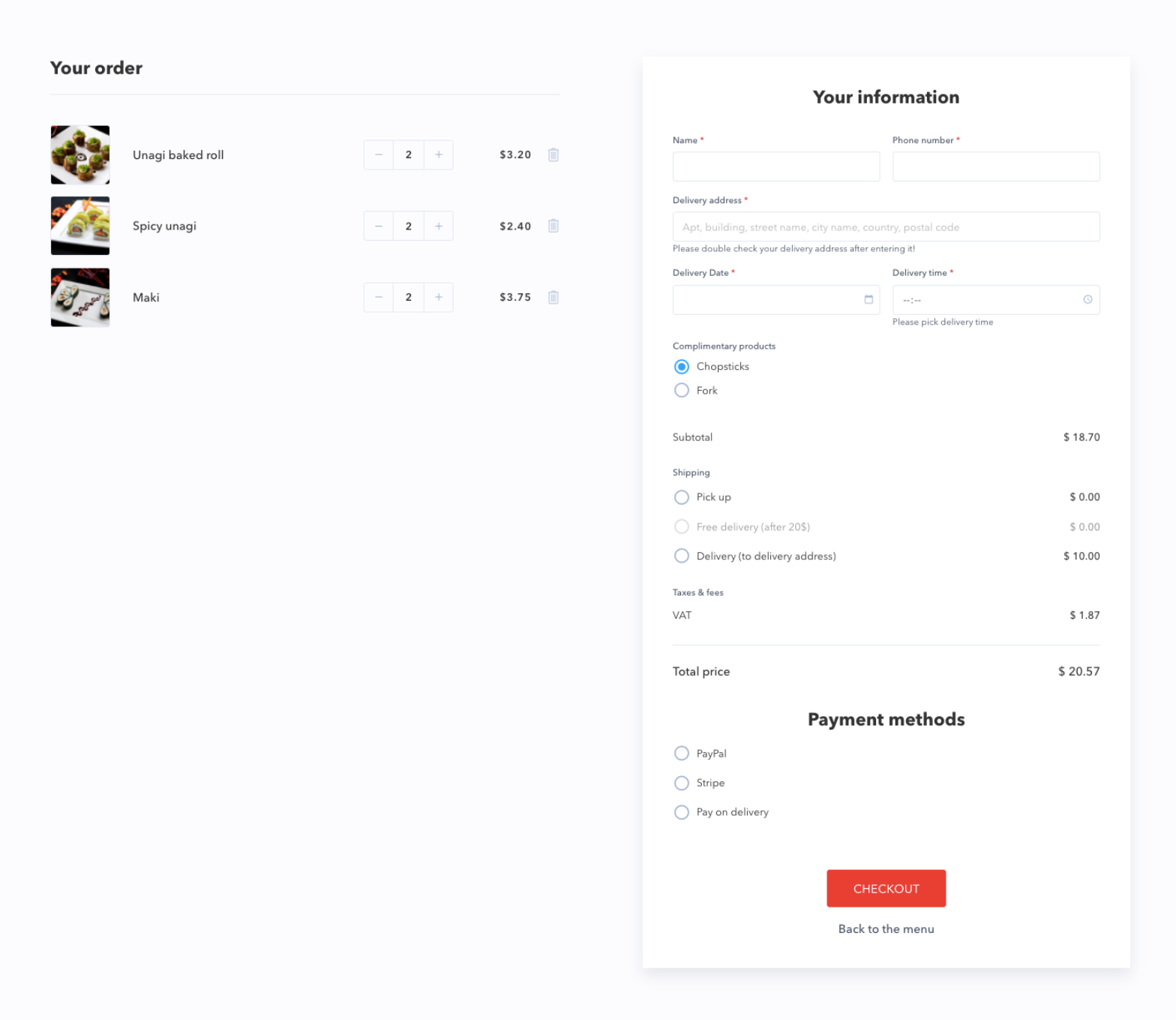Click the Spicy unagi item name
1176x1020 pixels.
click(164, 226)
